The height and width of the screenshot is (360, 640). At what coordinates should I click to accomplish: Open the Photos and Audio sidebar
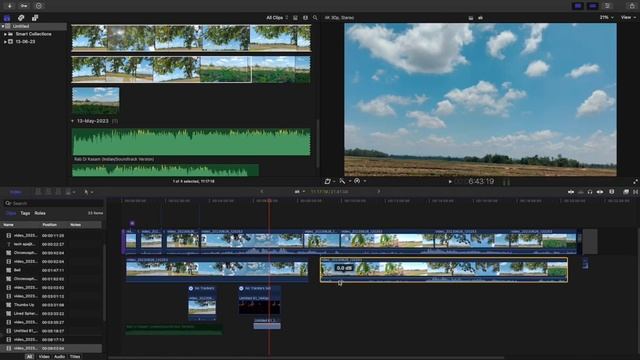[21, 18]
